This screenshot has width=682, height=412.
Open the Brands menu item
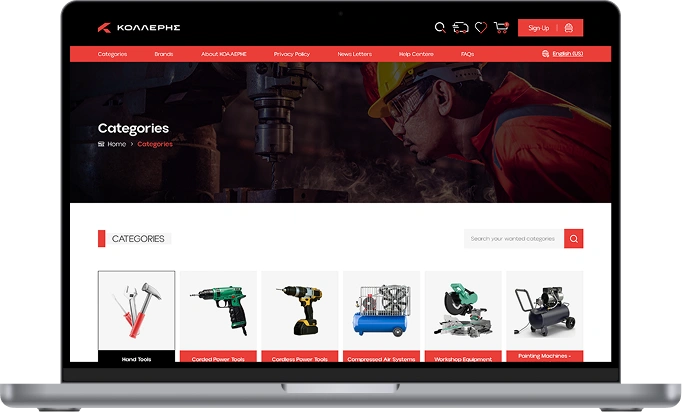(x=164, y=54)
